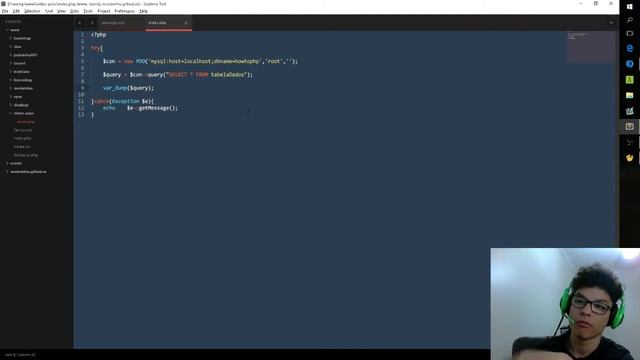Go to previous tab with left arrow
The image size is (640, 360).
(x=80, y=23)
